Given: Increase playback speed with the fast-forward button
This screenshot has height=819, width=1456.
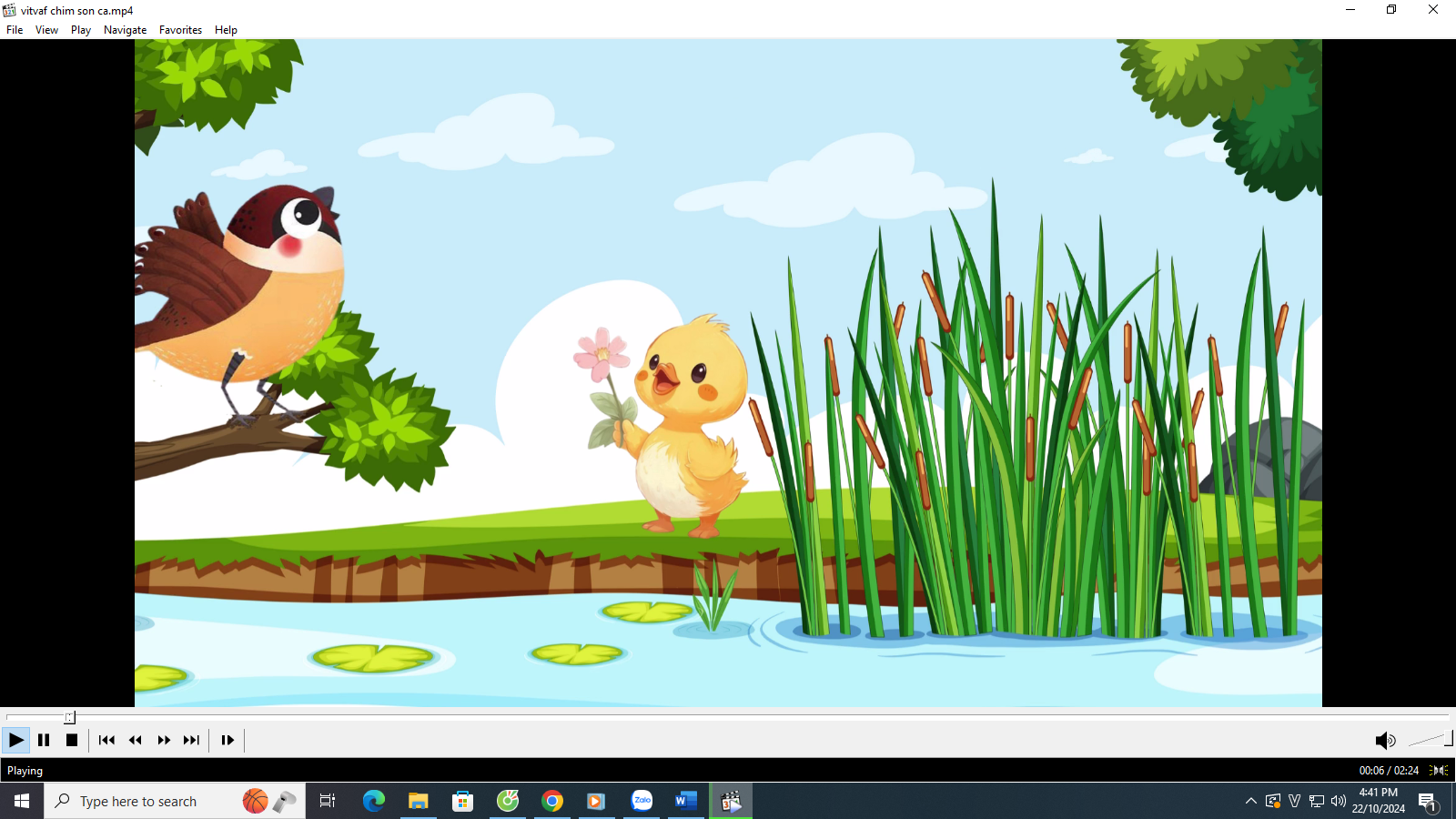Looking at the screenshot, I should pyautogui.click(x=164, y=740).
